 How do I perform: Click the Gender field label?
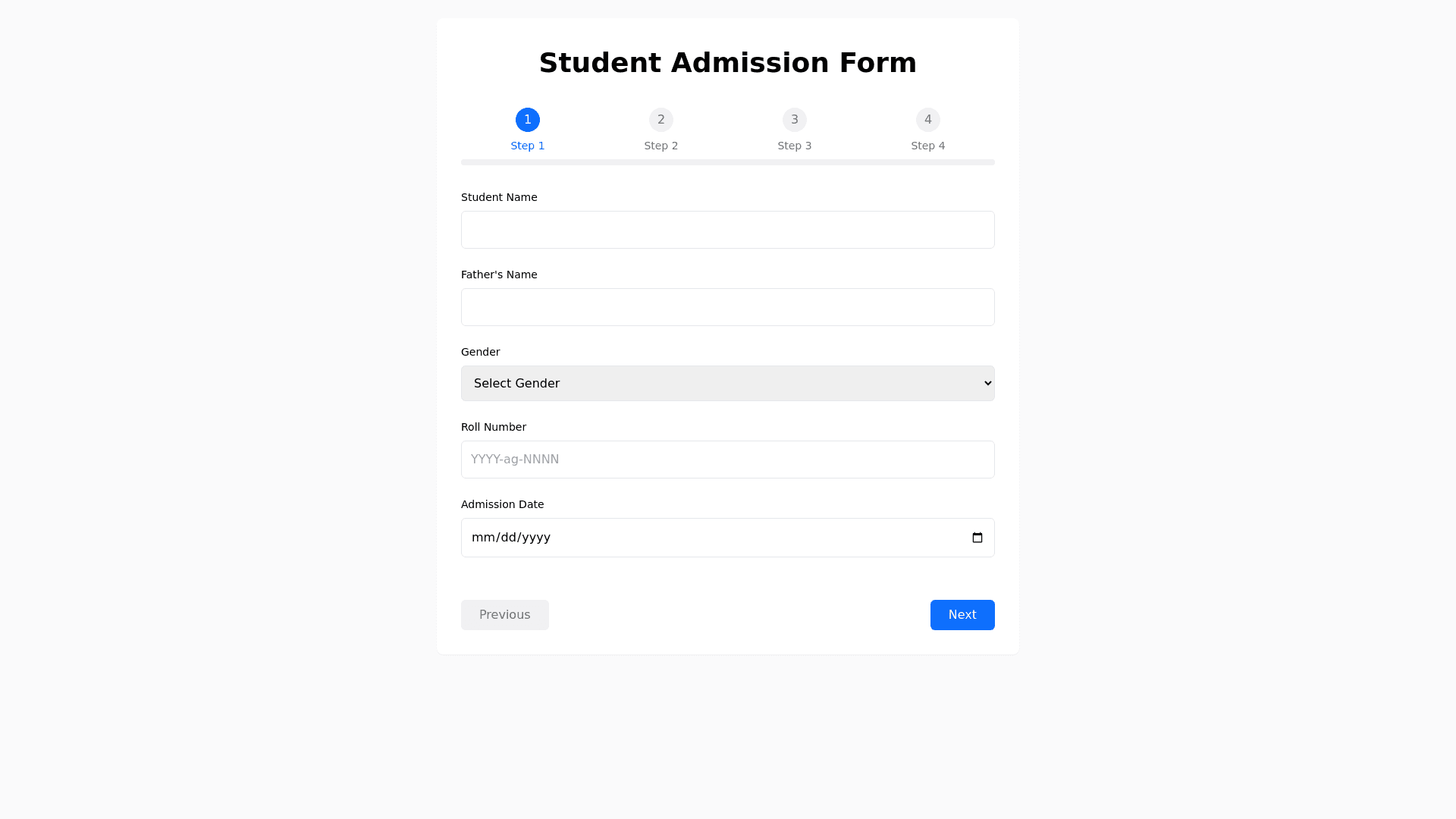tap(481, 352)
